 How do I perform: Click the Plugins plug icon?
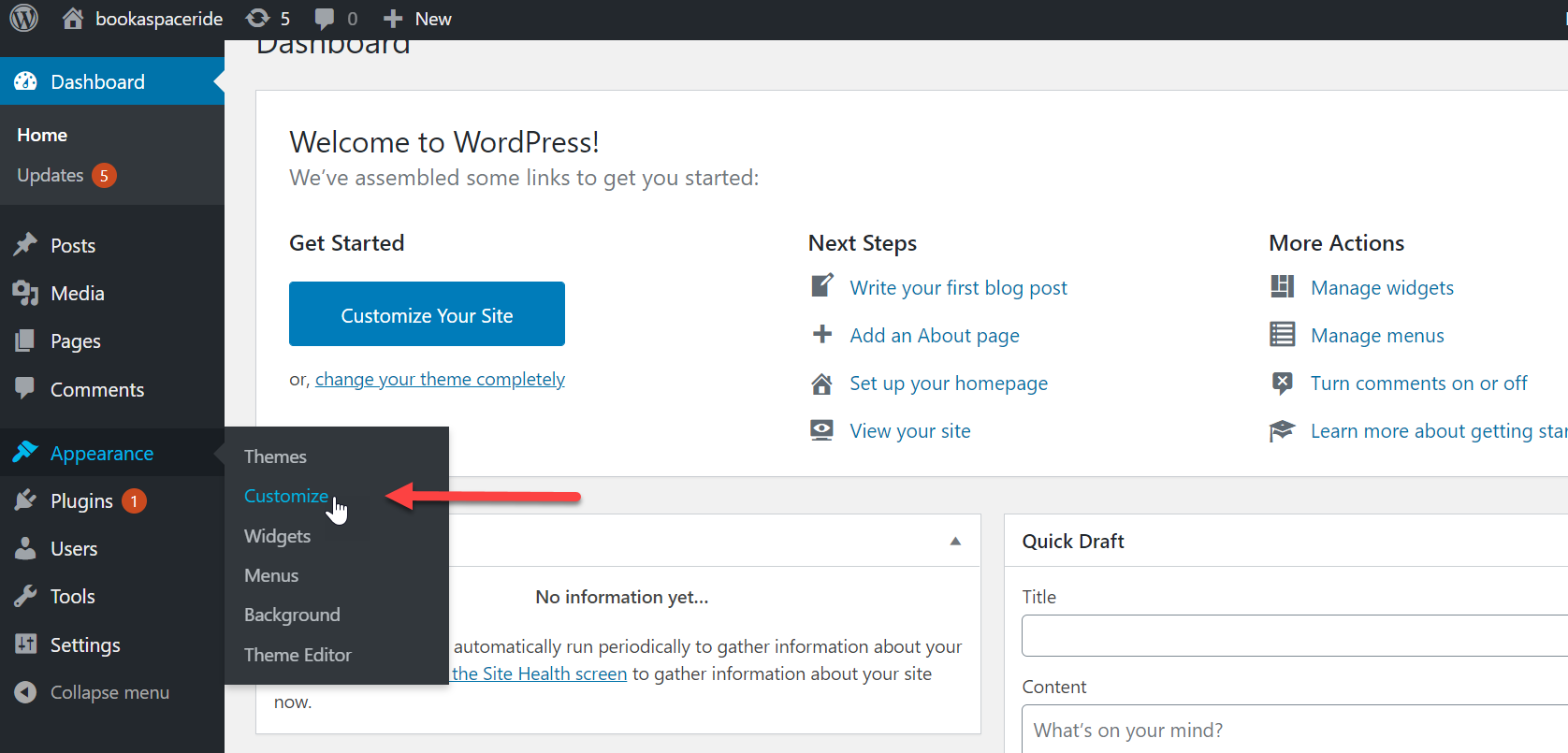tap(25, 500)
